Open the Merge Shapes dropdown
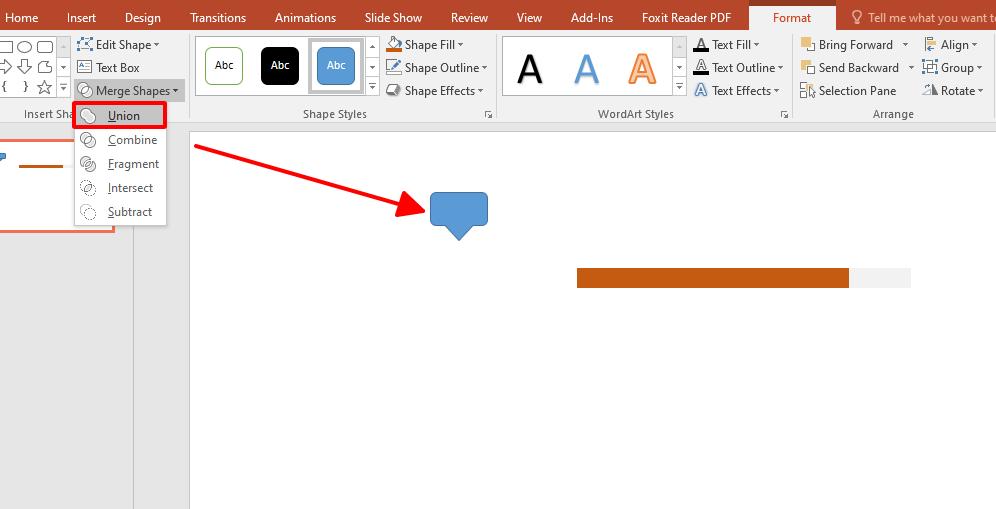 pyautogui.click(x=130, y=91)
